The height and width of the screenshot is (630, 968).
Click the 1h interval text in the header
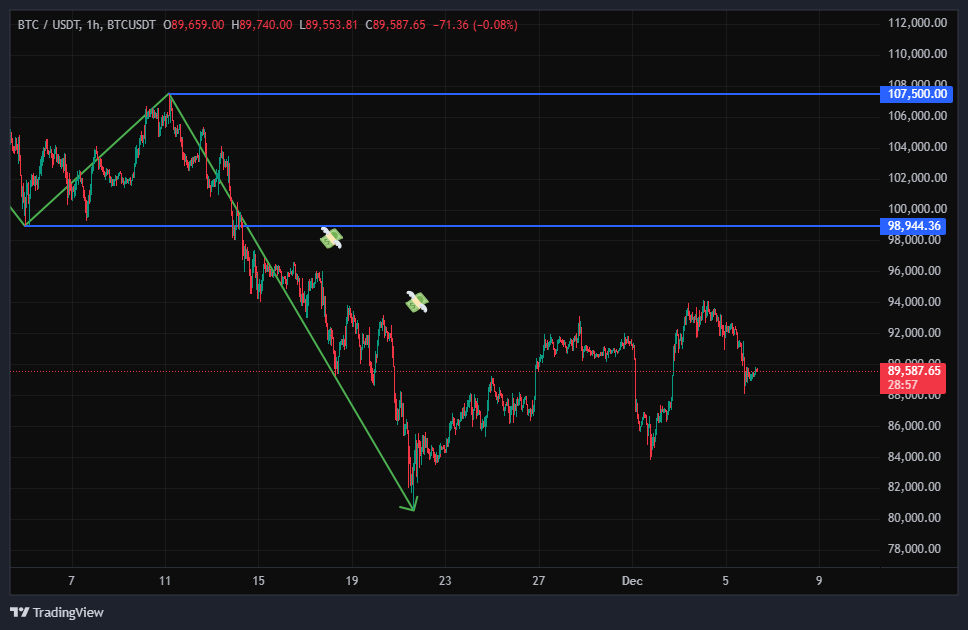click(x=97, y=24)
